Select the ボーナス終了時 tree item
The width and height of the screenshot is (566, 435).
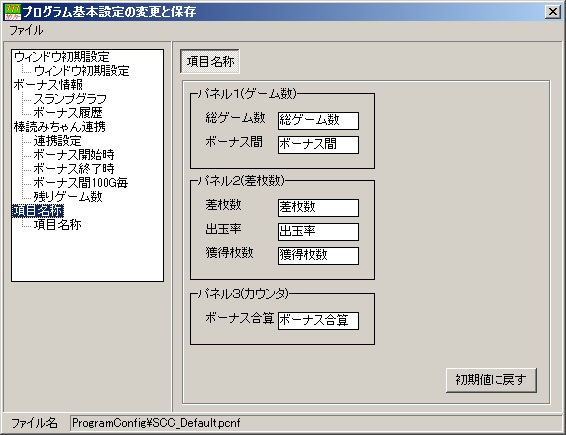(74, 169)
